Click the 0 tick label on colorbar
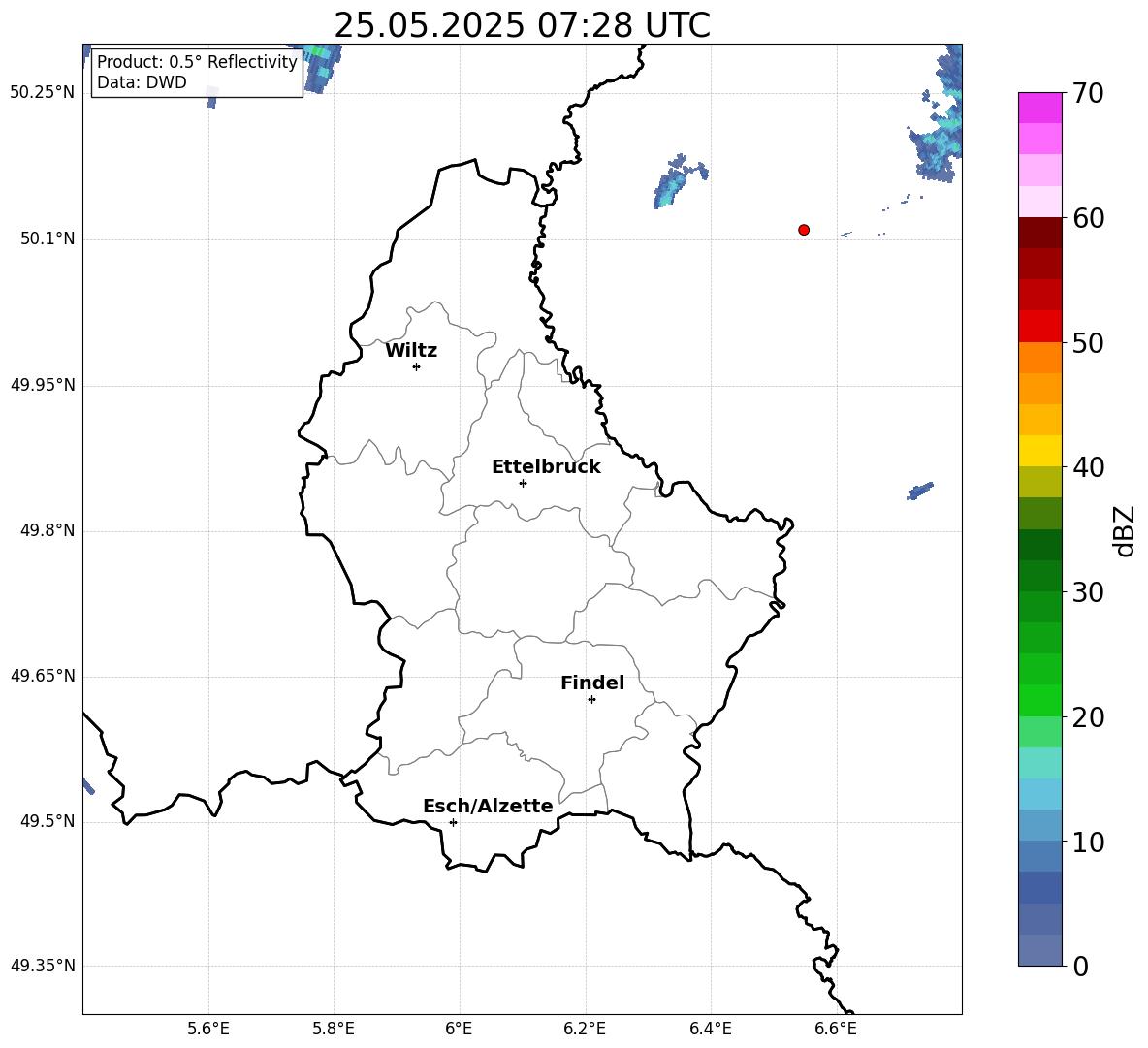The width and height of the screenshot is (1148, 1048). (1080, 966)
